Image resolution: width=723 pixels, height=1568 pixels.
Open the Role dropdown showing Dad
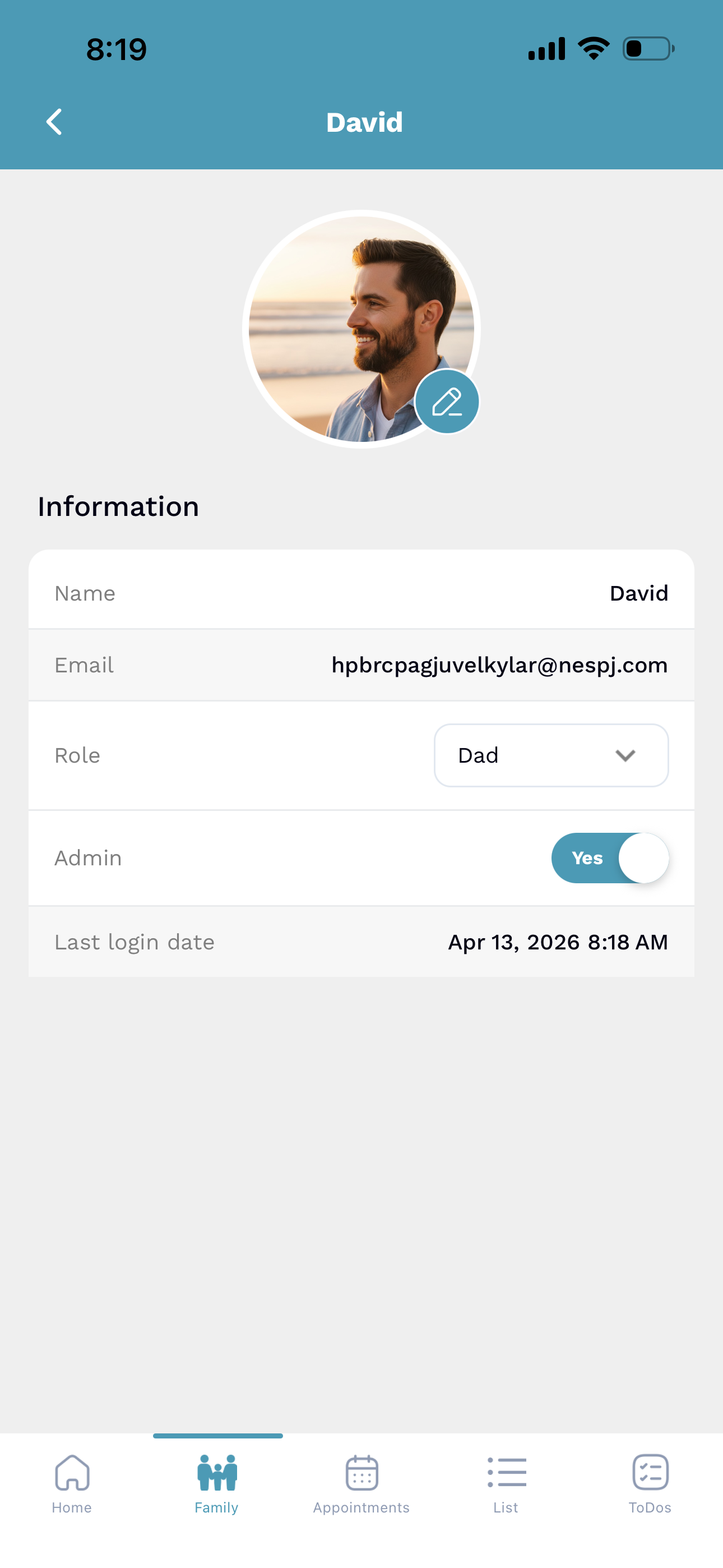click(551, 755)
